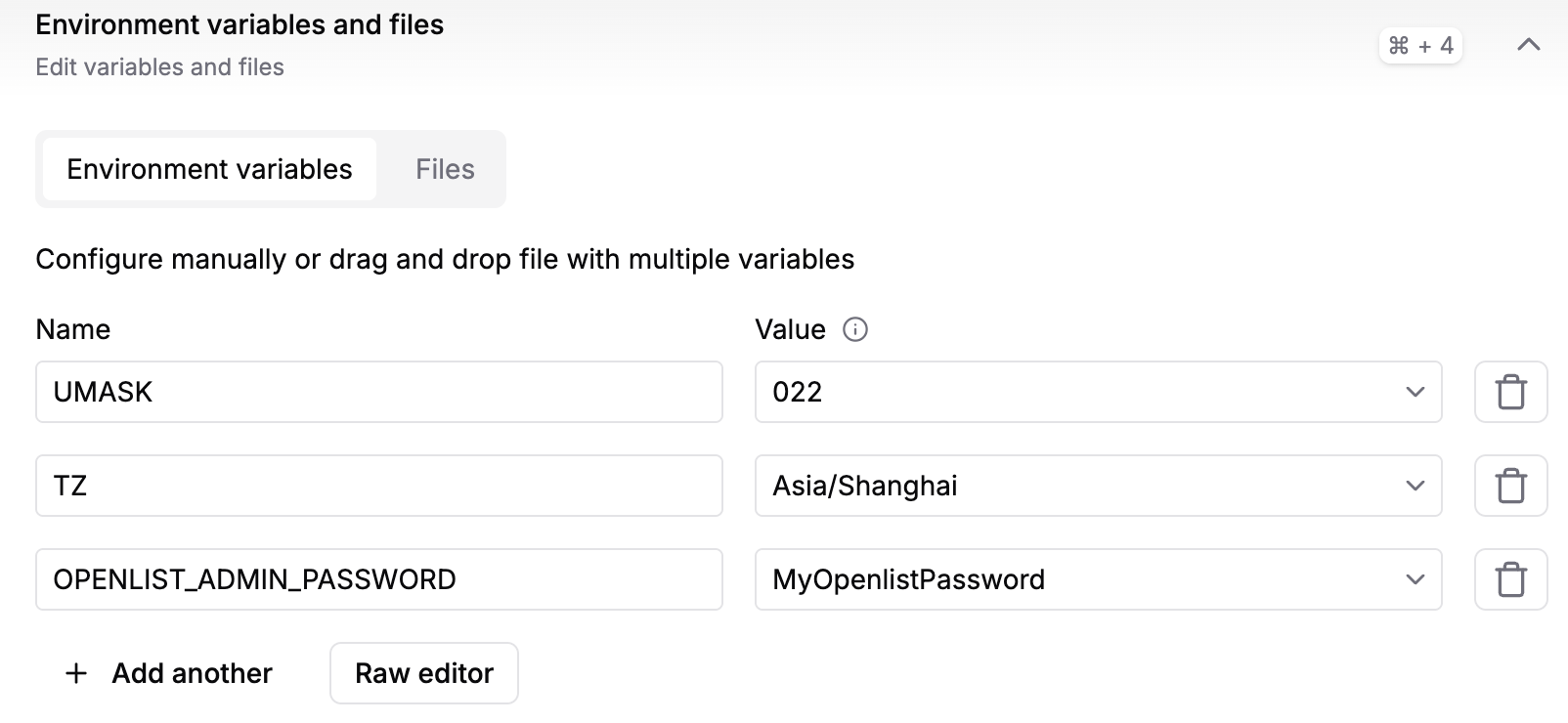Collapse the Environment variables and files section
This screenshot has width=1568, height=723.
tap(1528, 45)
